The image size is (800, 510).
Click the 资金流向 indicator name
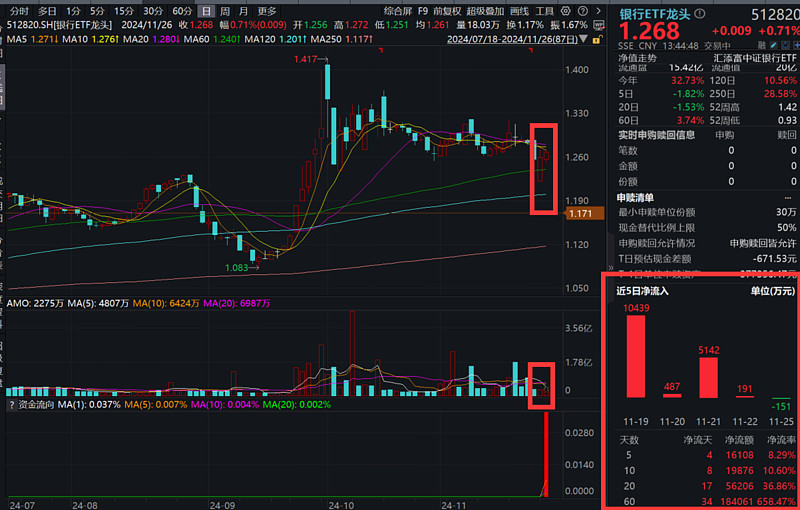point(36,405)
